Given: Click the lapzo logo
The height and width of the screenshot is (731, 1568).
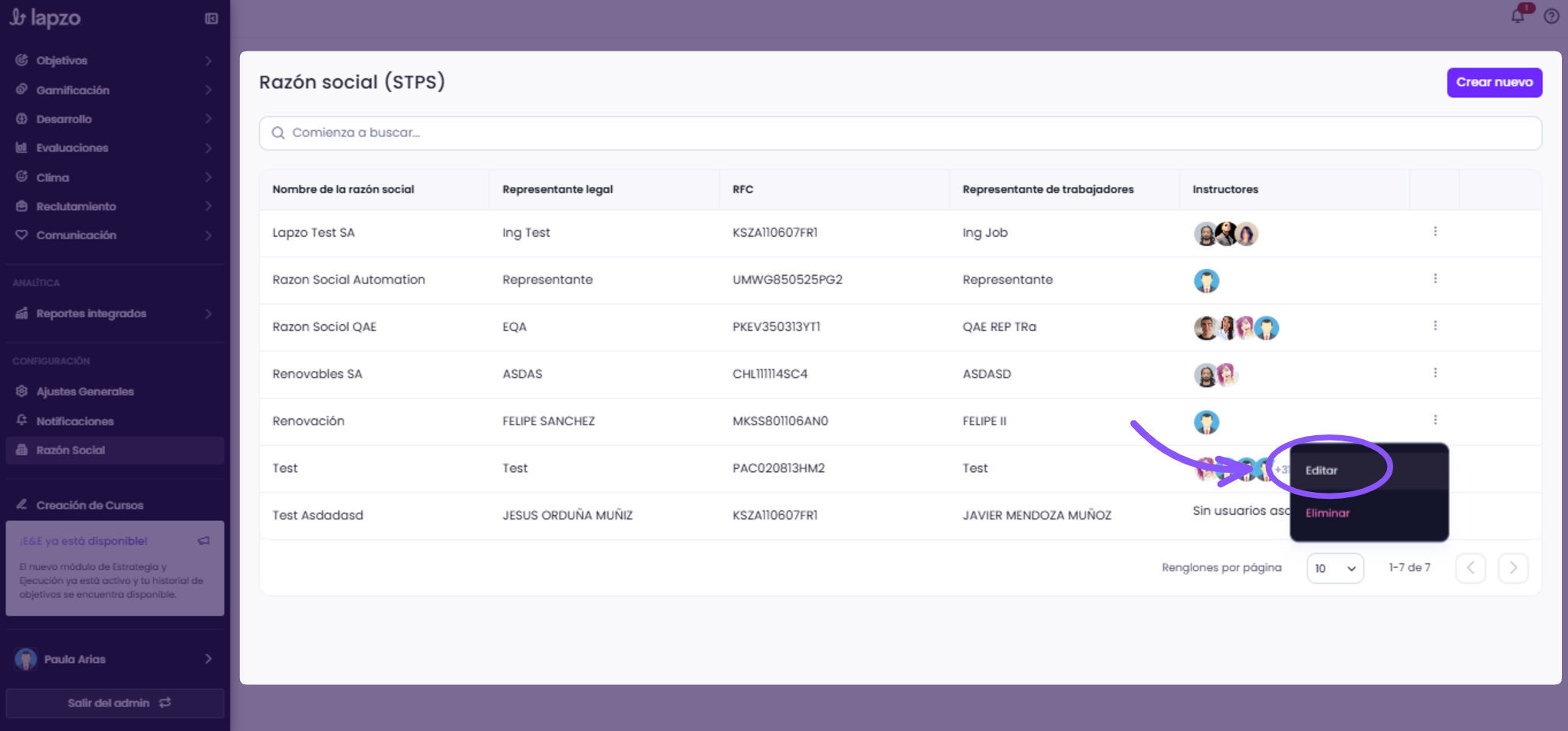Looking at the screenshot, I should [x=45, y=18].
